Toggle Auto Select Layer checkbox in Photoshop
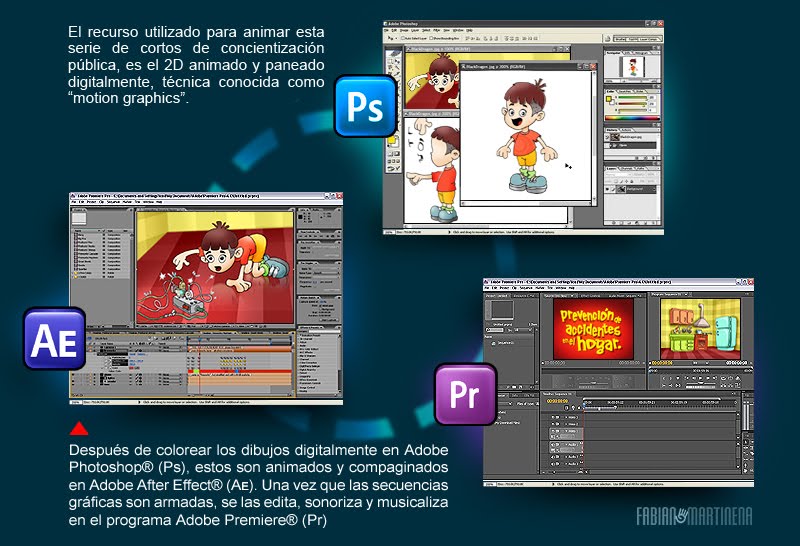Viewport: 800px width, 546px height. (403, 38)
